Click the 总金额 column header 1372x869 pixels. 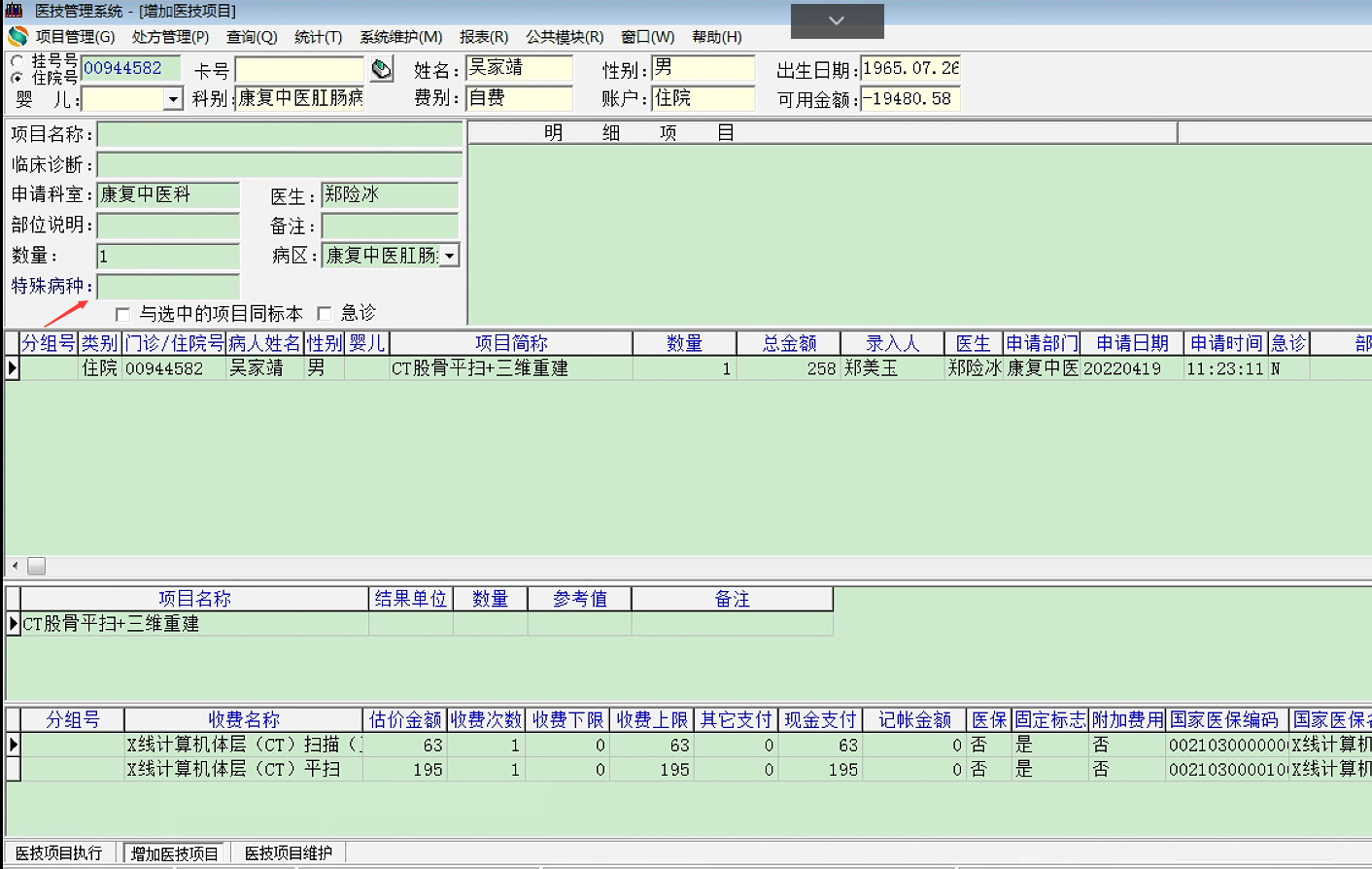pos(789,343)
